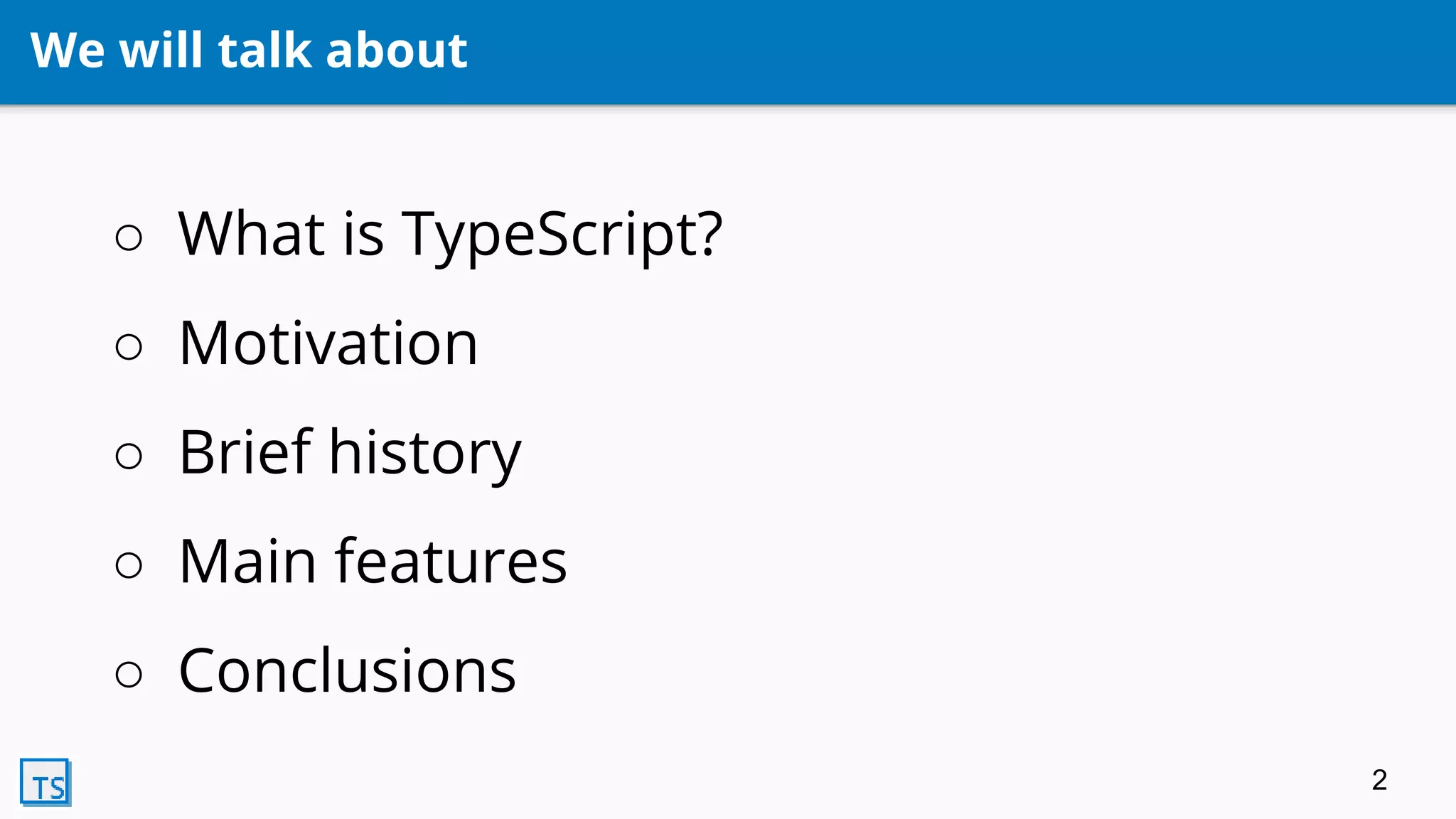The width and height of the screenshot is (1456, 819).
Task: Click the 'What is TypeScript?' line
Action: point(450,235)
